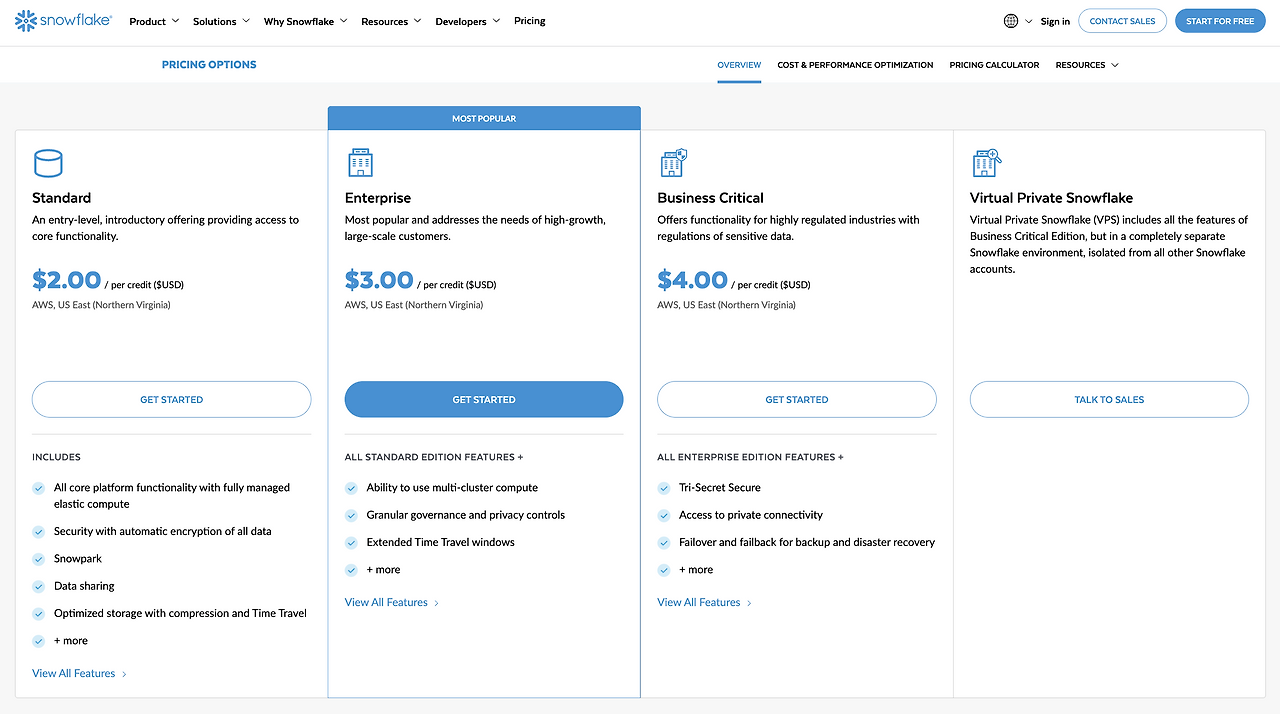Image resolution: width=1280 pixels, height=714 pixels.
Task: Click the Snowflake logo
Action: pyautogui.click(x=63, y=20)
